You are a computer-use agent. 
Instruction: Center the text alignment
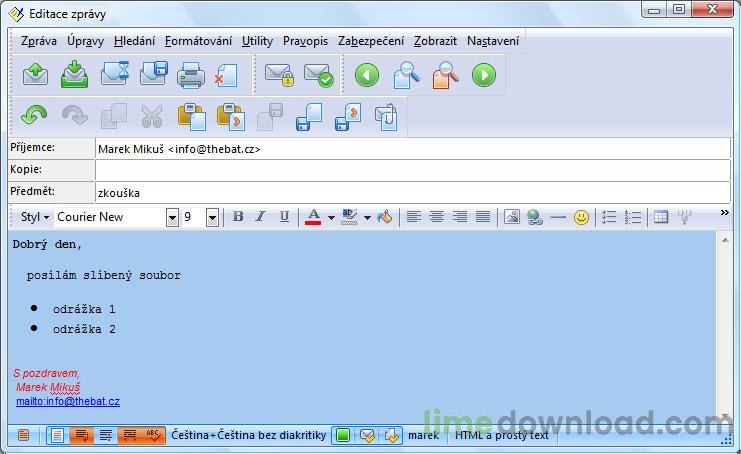click(x=436, y=217)
